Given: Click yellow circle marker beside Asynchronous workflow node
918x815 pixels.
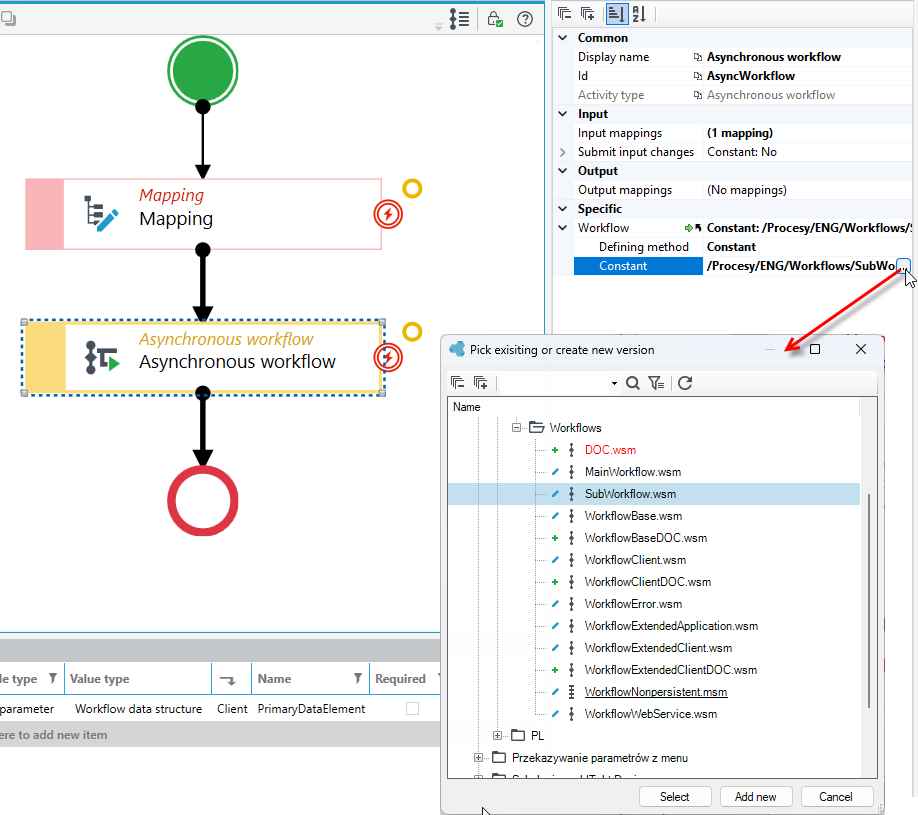Looking at the screenshot, I should click(x=412, y=332).
